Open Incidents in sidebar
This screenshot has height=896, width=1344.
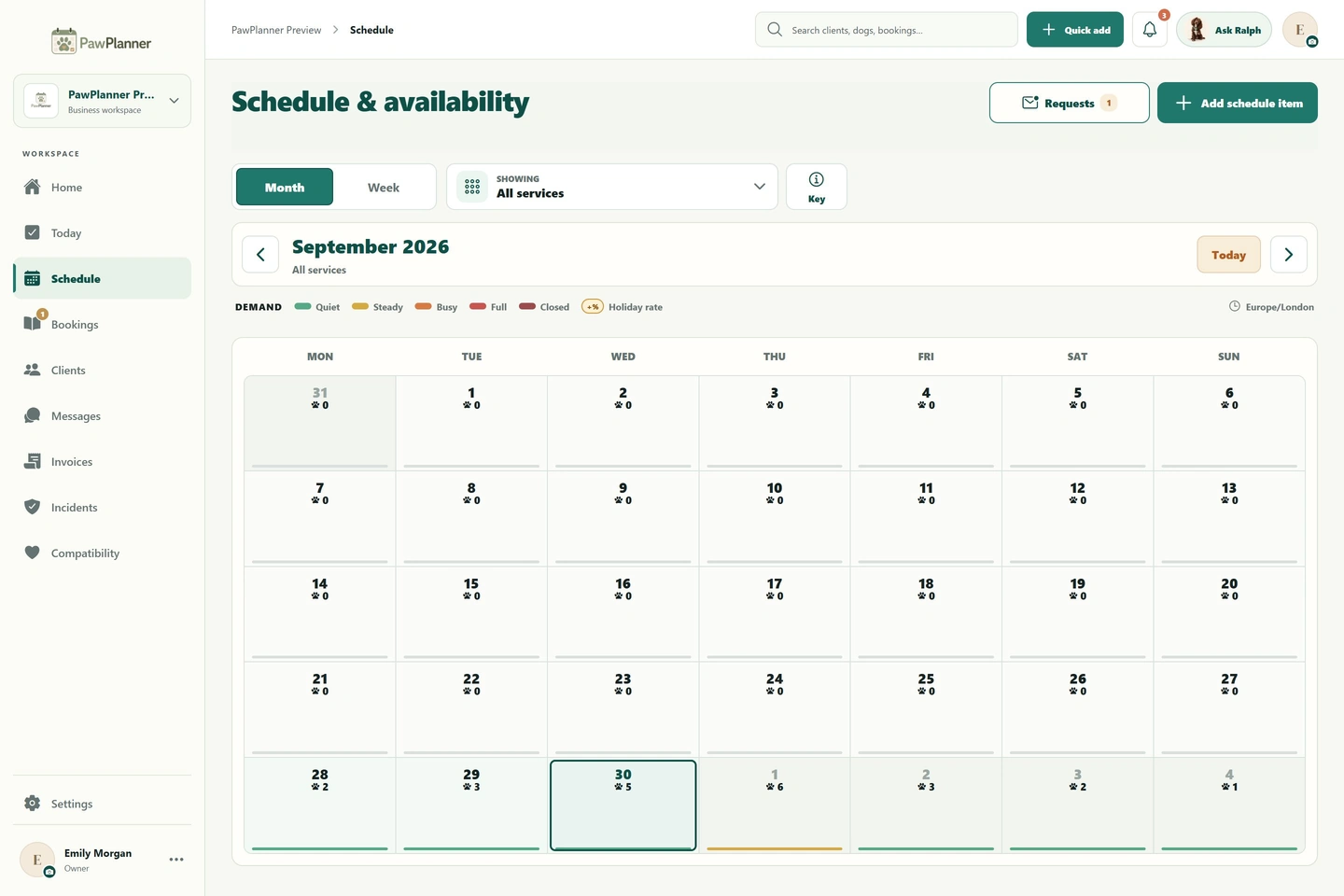click(102, 507)
